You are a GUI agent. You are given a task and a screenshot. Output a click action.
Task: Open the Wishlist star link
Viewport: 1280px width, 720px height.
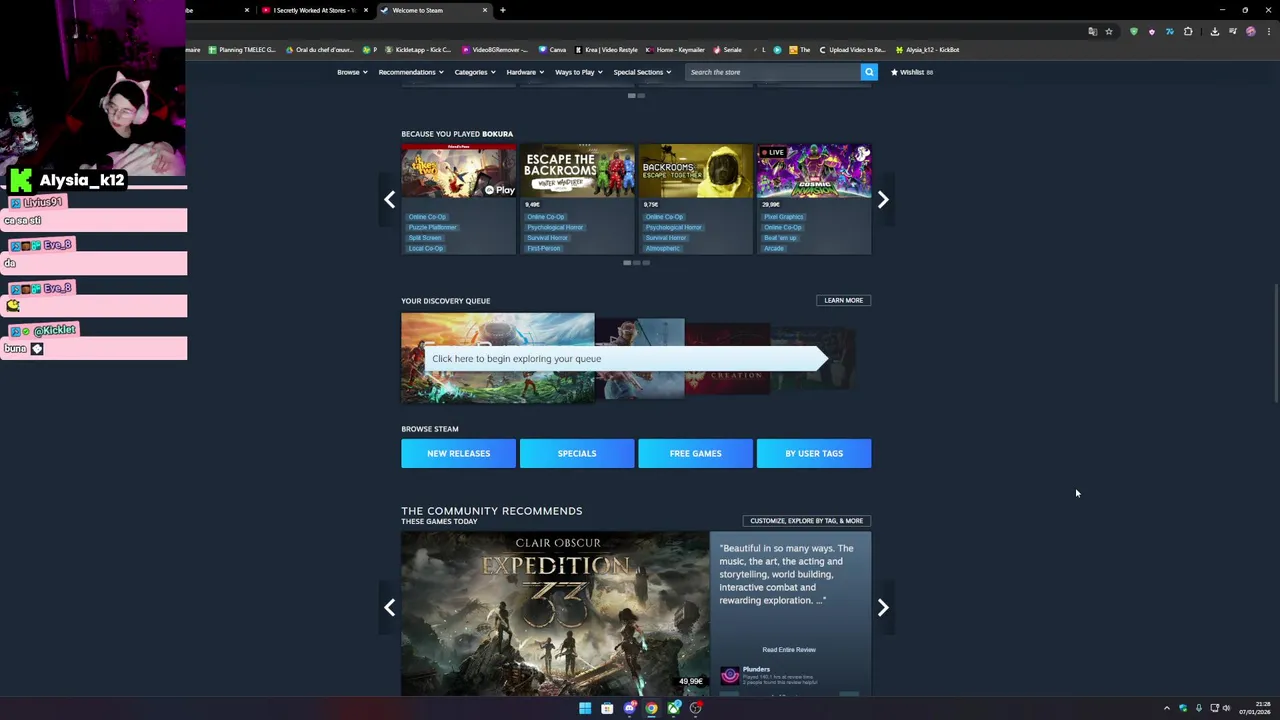pos(912,72)
